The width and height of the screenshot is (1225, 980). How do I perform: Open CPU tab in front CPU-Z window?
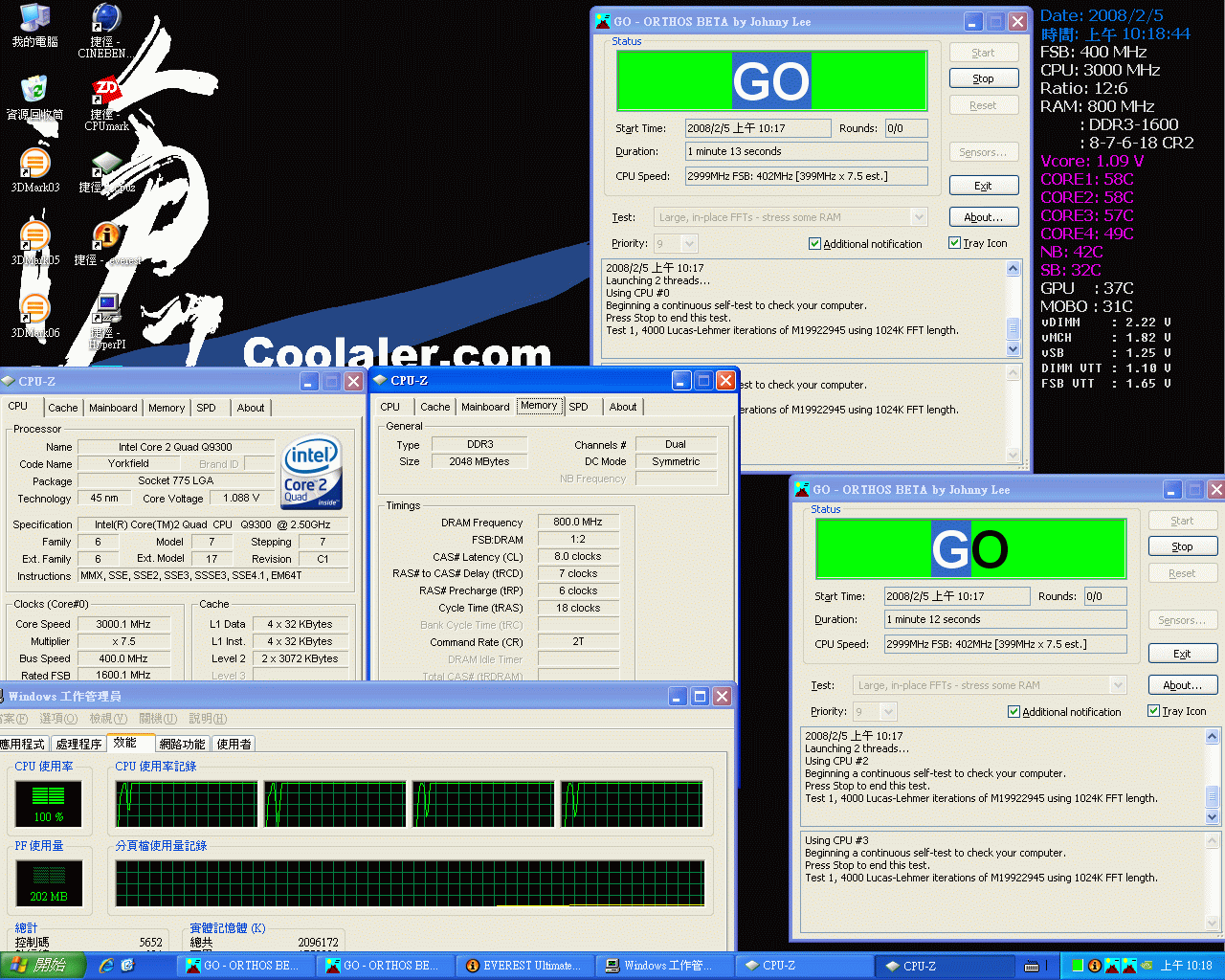point(390,407)
